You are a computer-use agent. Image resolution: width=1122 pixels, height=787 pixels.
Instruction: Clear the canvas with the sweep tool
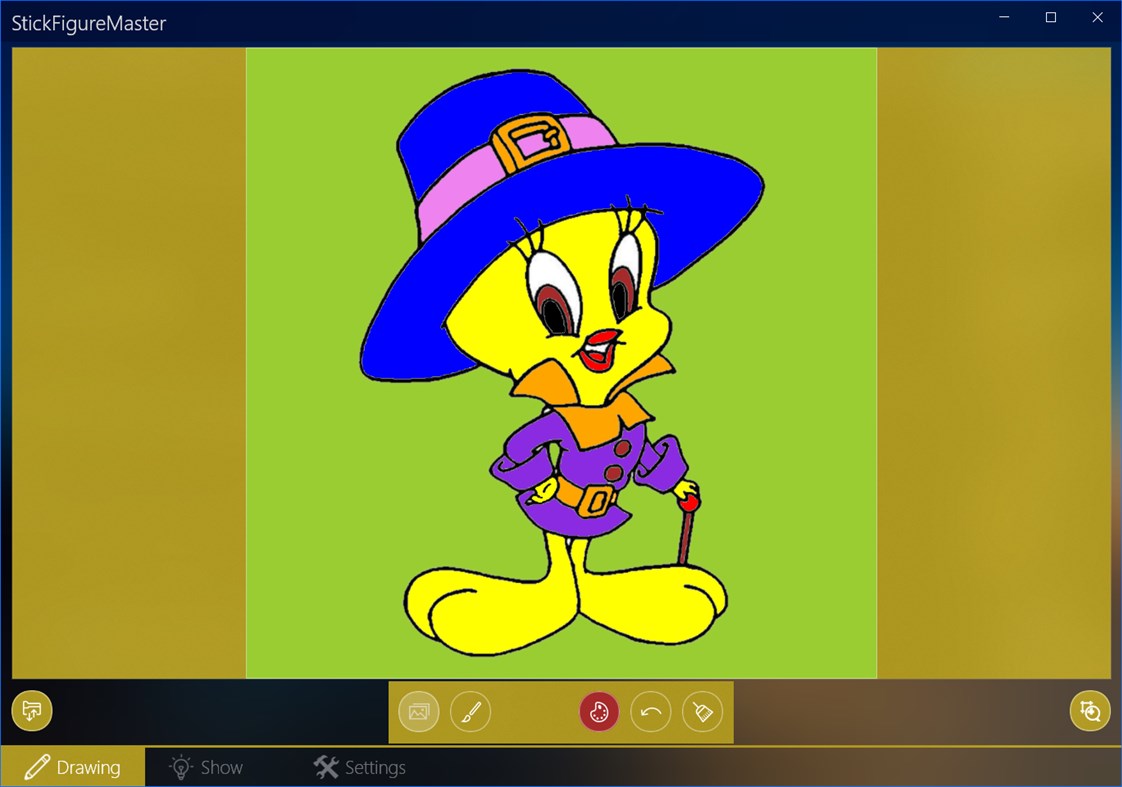702,711
